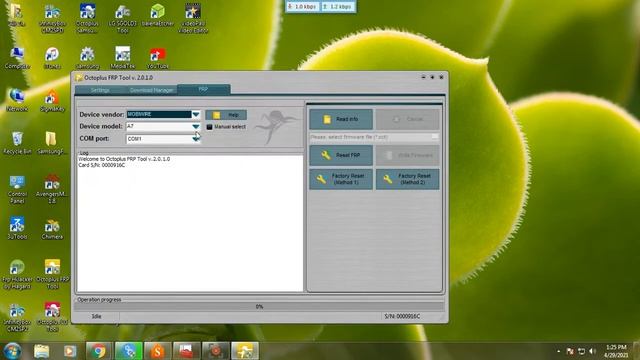The height and width of the screenshot is (360, 640).
Task: Switch to the Settings tab
Action: tap(100, 90)
